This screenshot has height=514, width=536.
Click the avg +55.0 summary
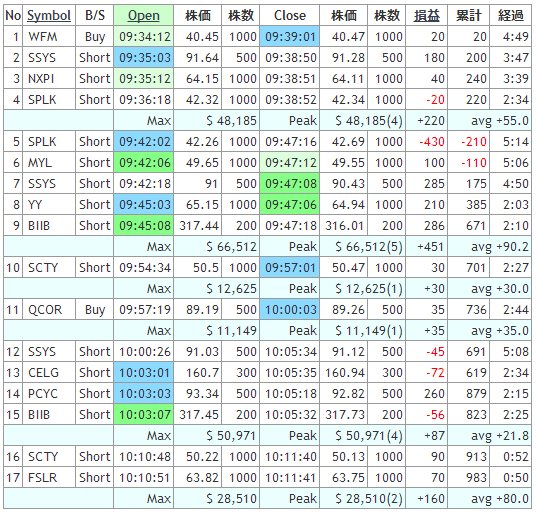[500, 121]
